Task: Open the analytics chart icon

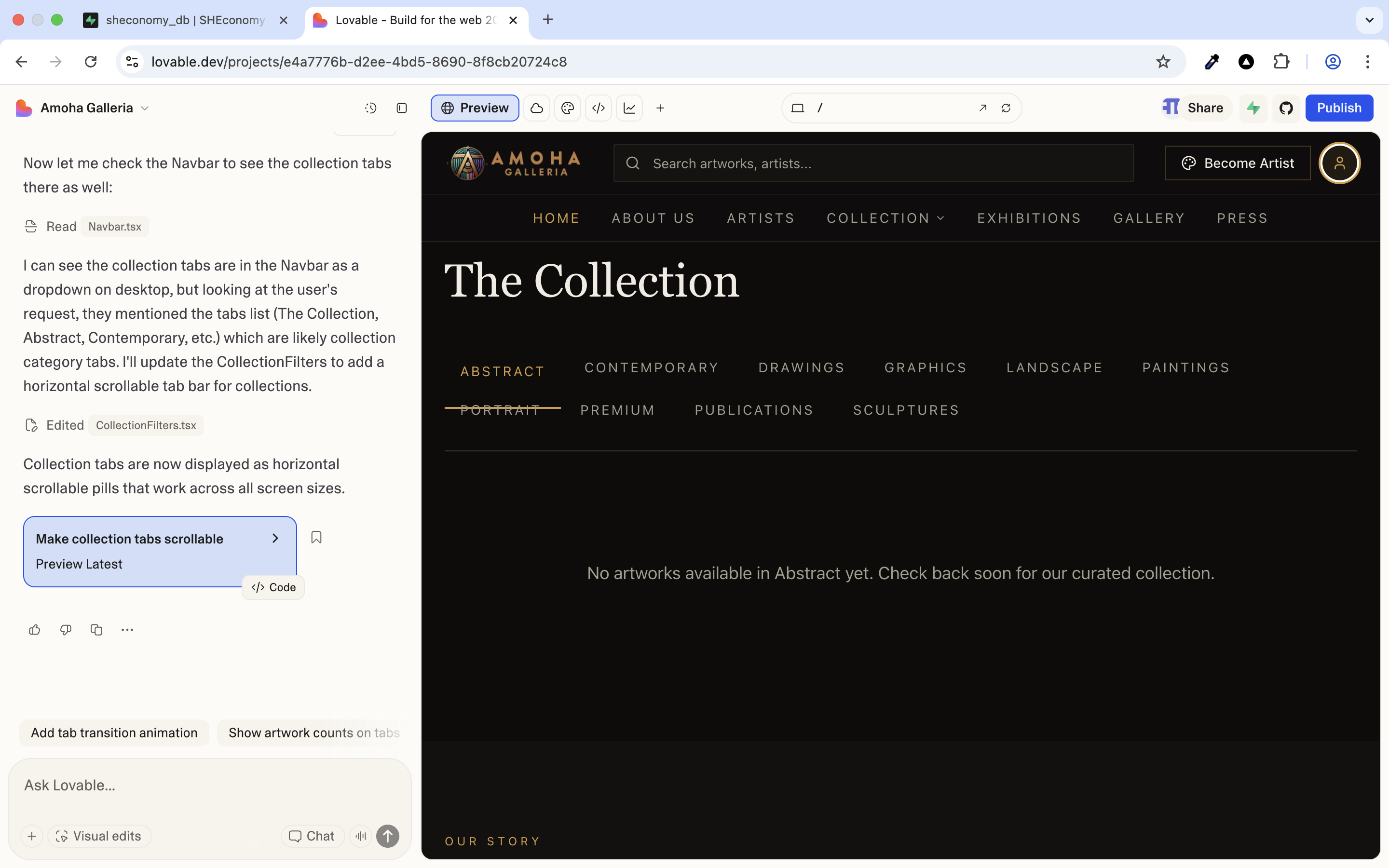Action: [630, 108]
